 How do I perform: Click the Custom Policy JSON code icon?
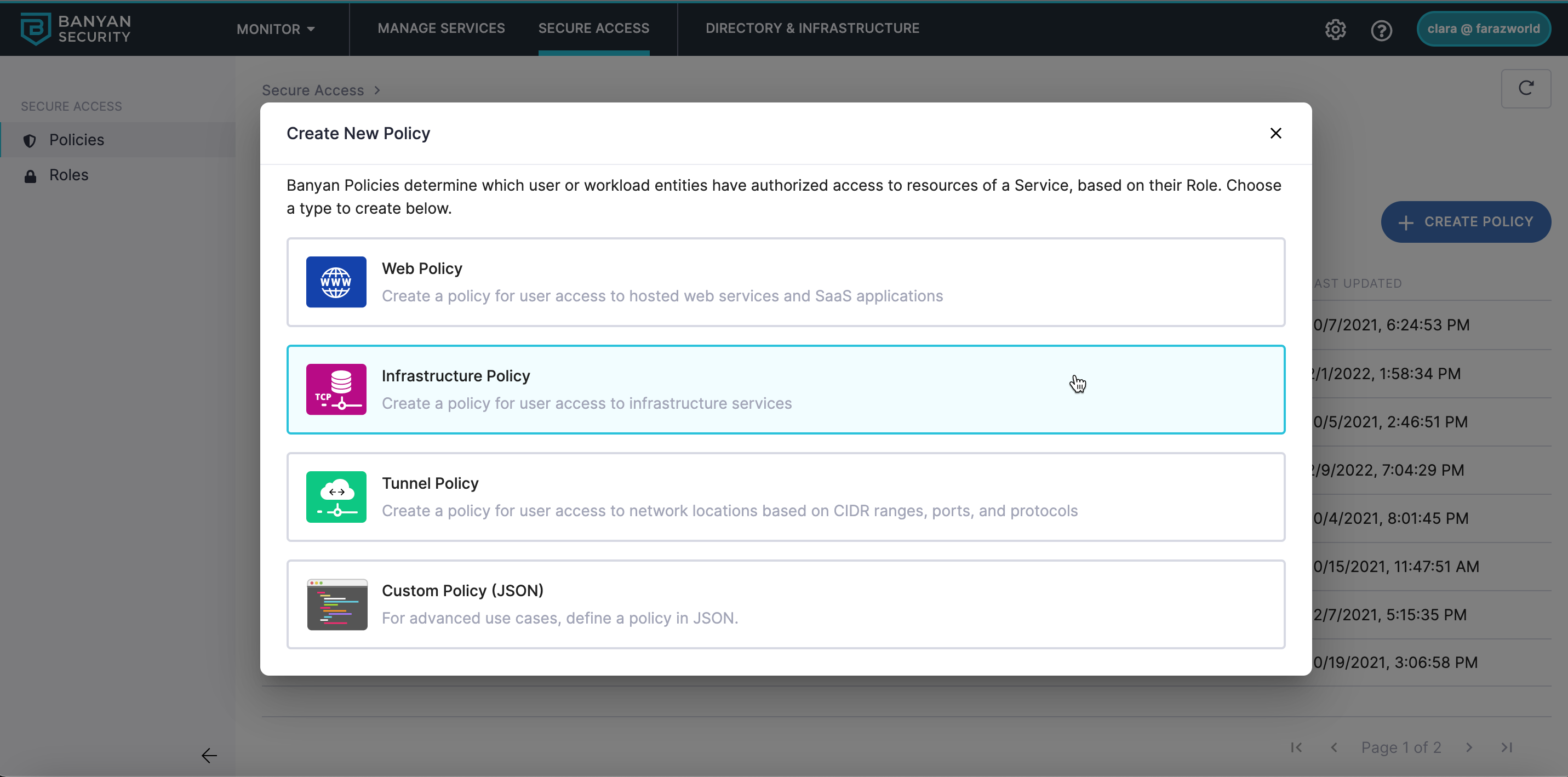tap(336, 604)
